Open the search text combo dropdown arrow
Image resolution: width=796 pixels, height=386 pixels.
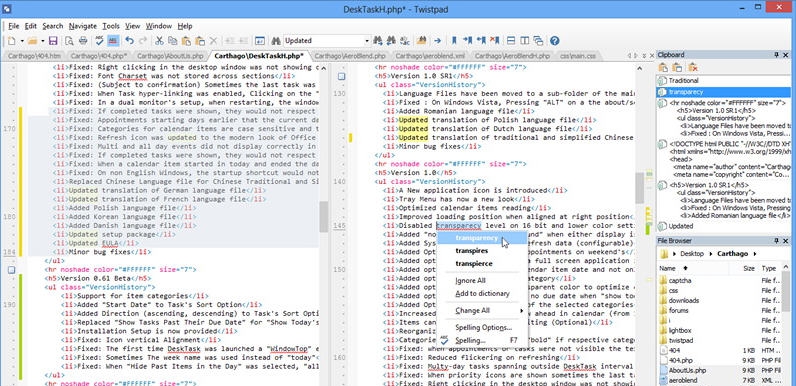tap(367, 41)
